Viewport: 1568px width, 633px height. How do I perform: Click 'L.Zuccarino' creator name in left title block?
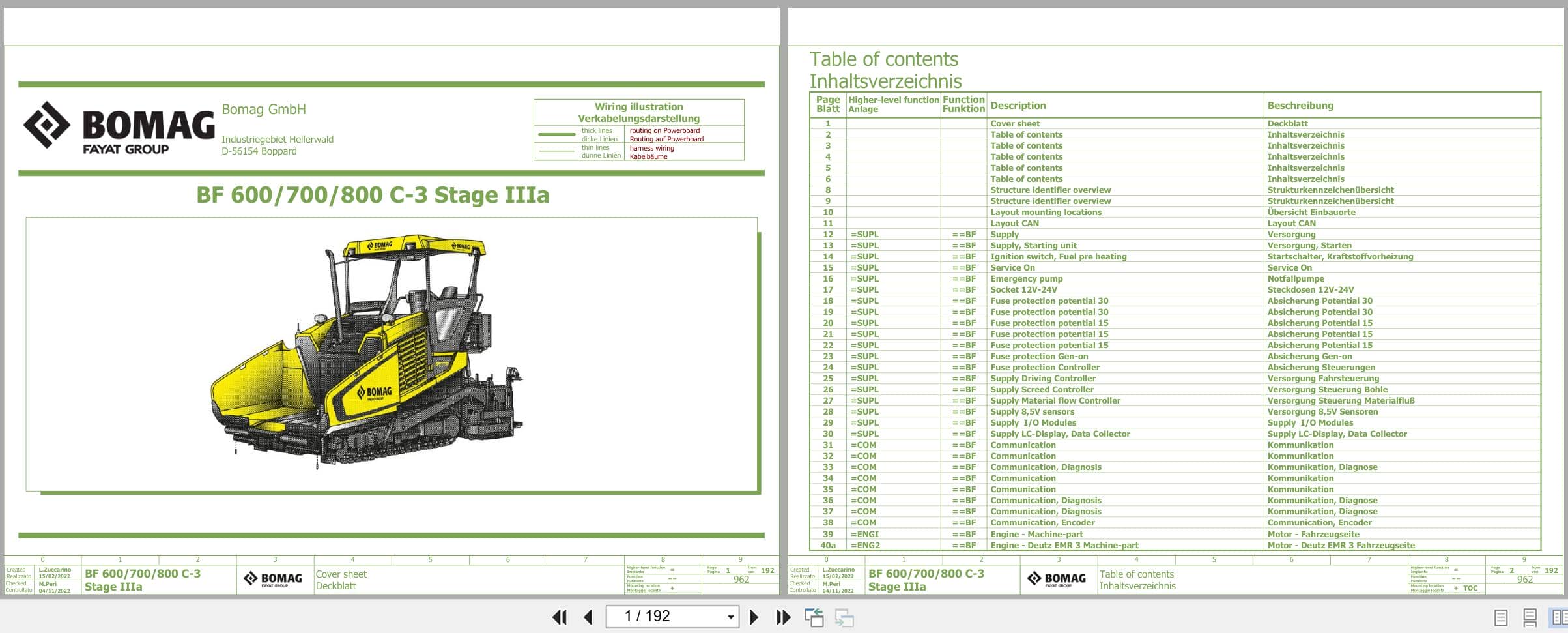point(55,570)
